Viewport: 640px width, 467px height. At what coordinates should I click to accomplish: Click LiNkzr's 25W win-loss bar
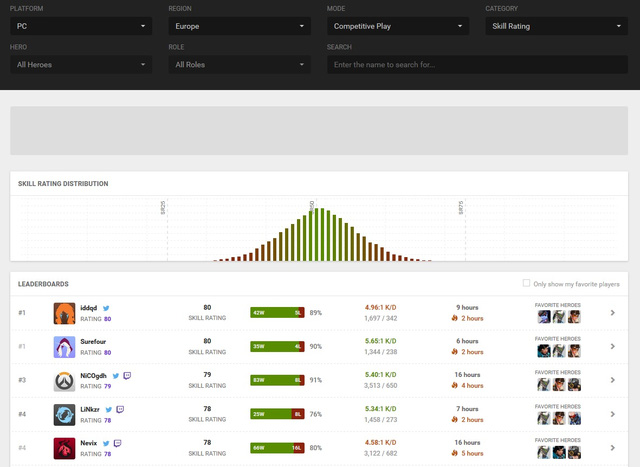click(x=277, y=414)
